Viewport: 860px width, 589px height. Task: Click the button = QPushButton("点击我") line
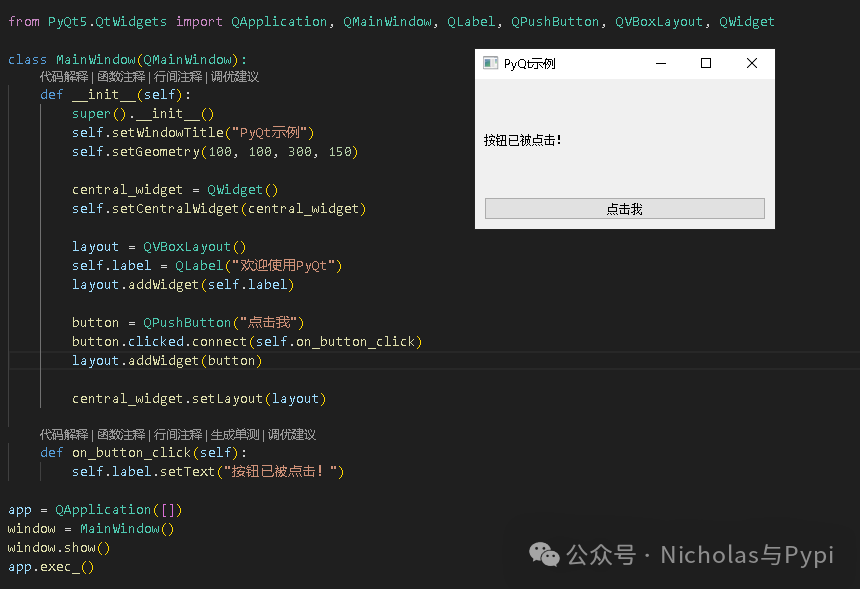click(x=188, y=322)
